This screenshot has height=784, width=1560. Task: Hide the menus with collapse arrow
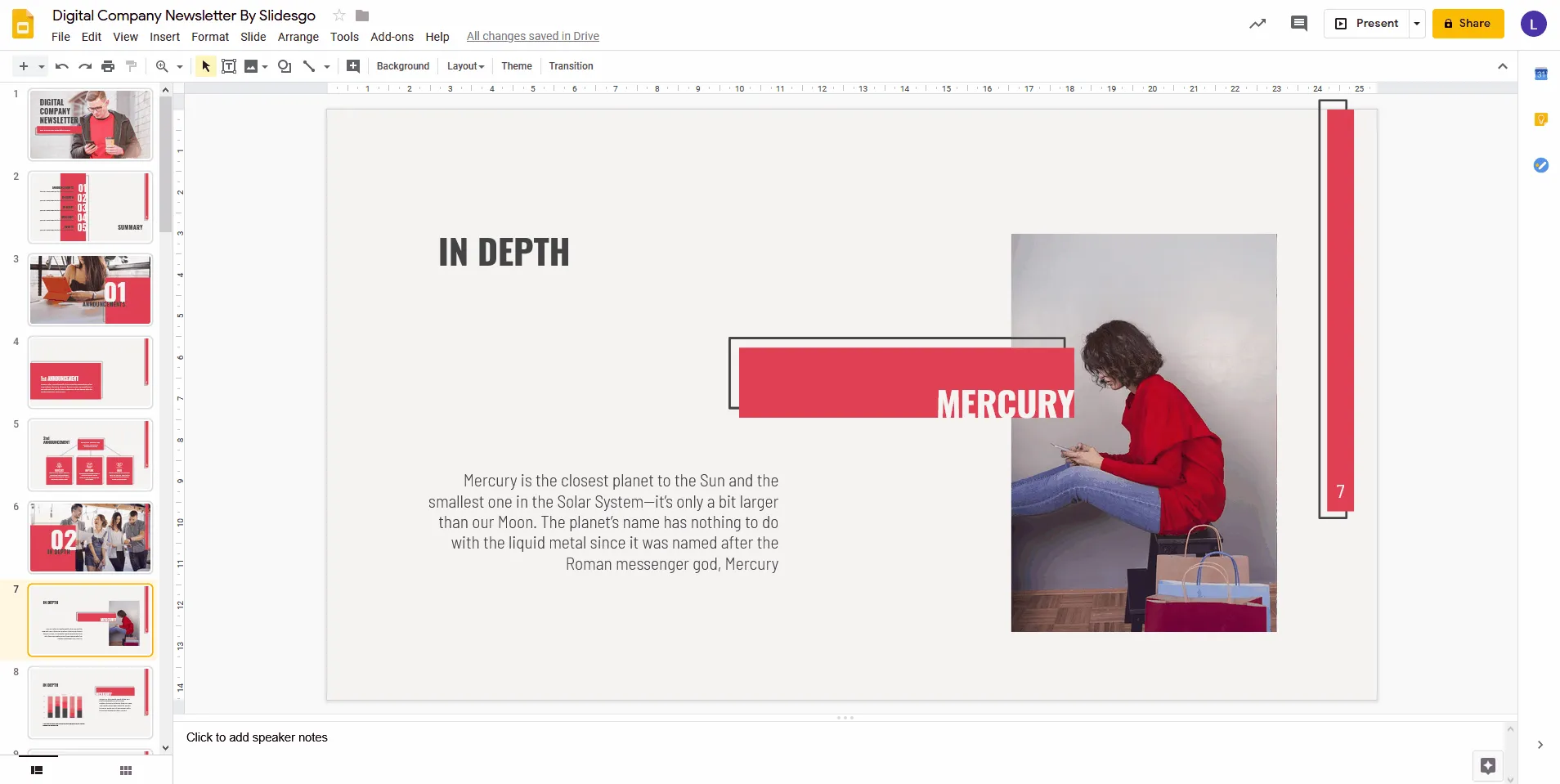coord(1502,66)
